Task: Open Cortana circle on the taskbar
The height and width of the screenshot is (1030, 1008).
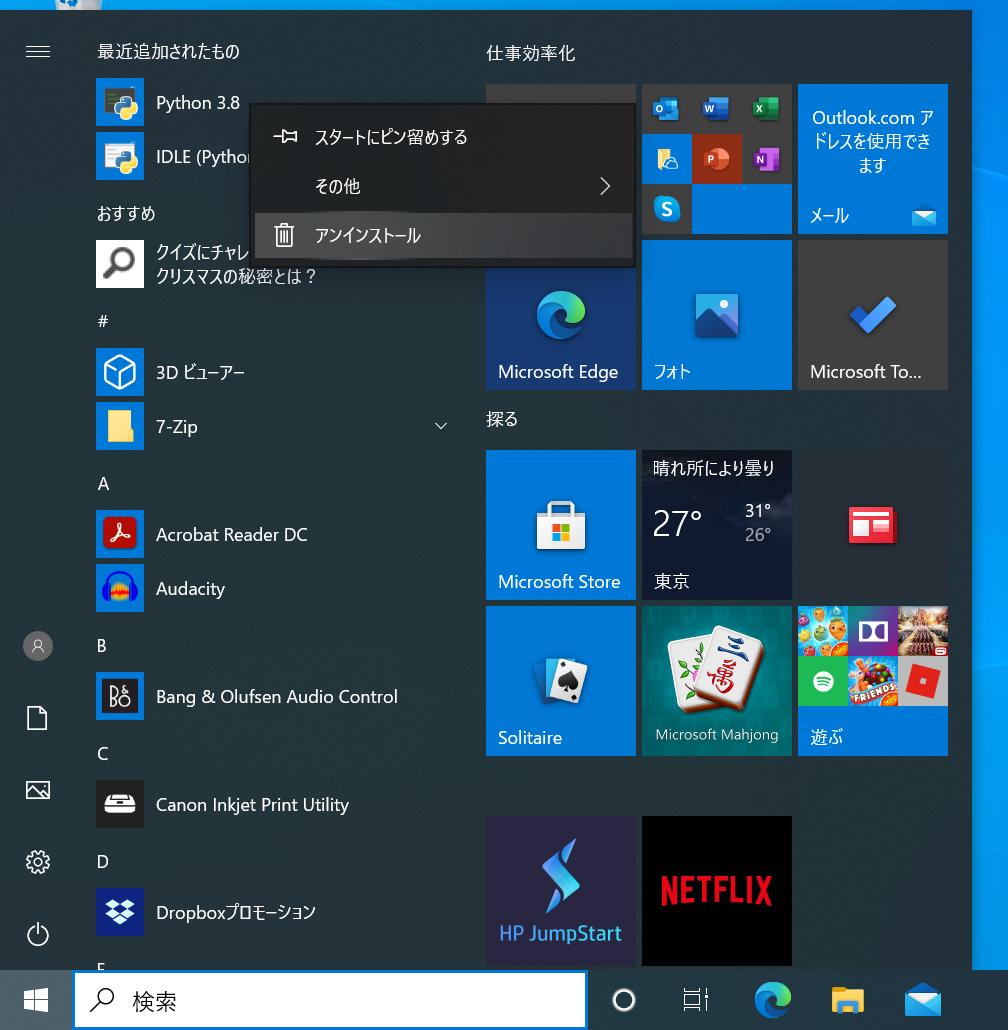Action: pos(623,1000)
